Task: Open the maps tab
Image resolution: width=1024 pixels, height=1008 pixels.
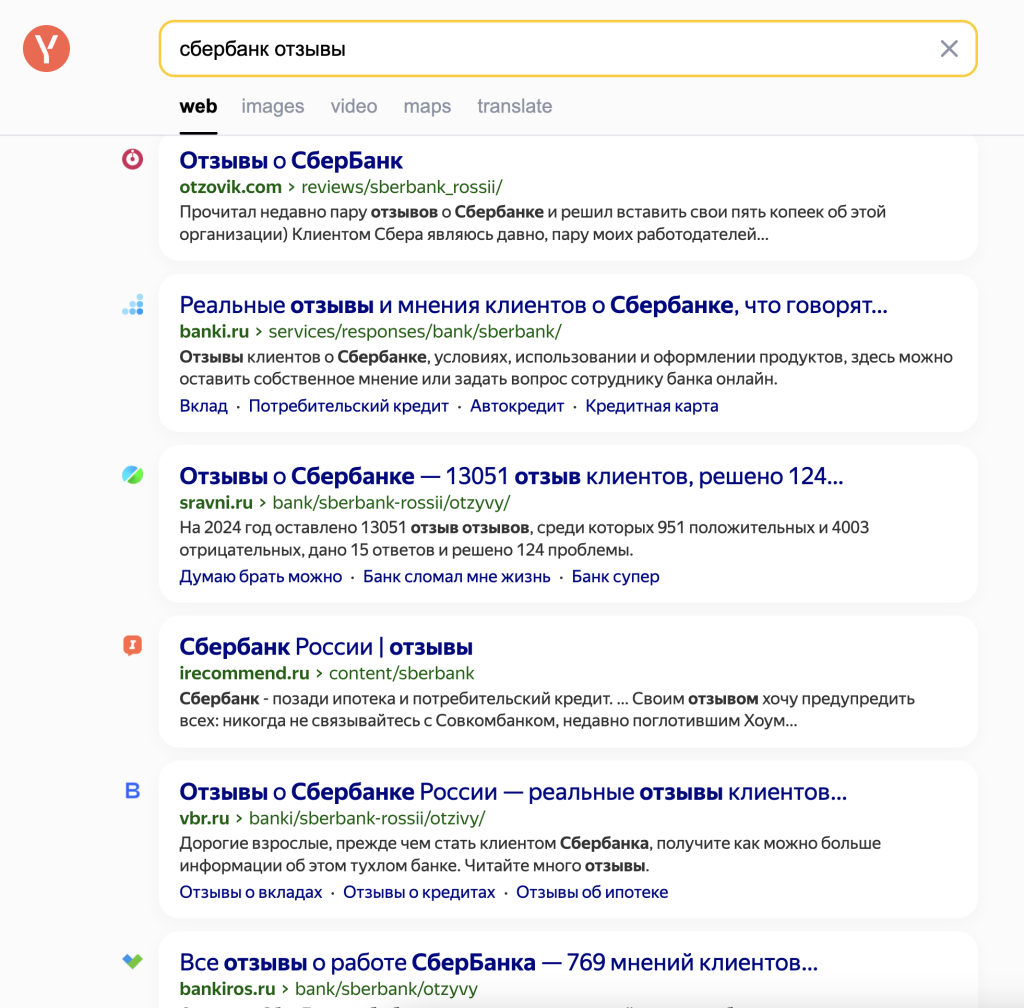Action: [427, 106]
